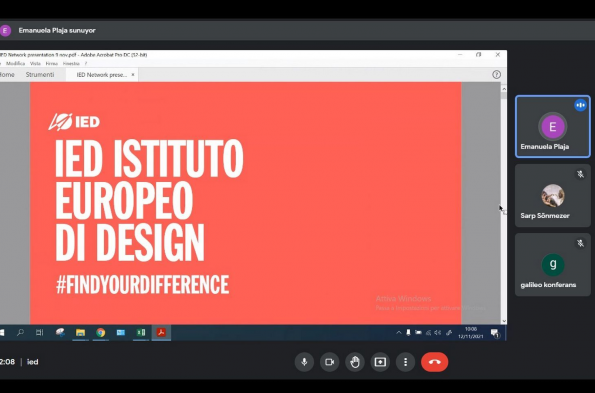Open the three-dot more options menu

pos(405,362)
